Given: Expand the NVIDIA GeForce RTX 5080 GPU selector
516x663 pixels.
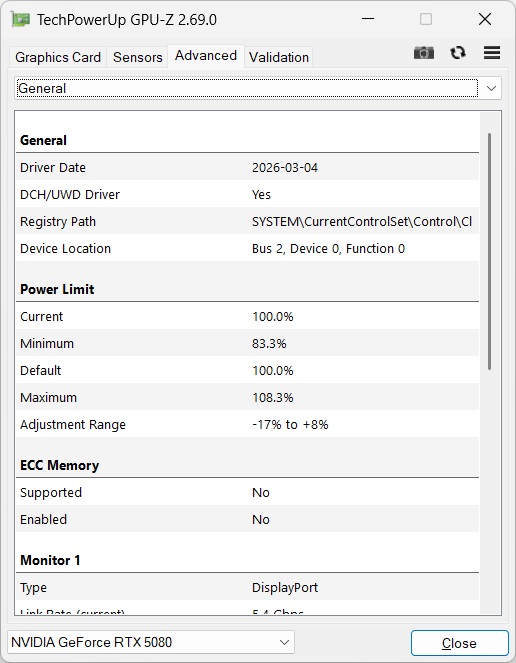Looking at the screenshot, I should pos(151,642).
